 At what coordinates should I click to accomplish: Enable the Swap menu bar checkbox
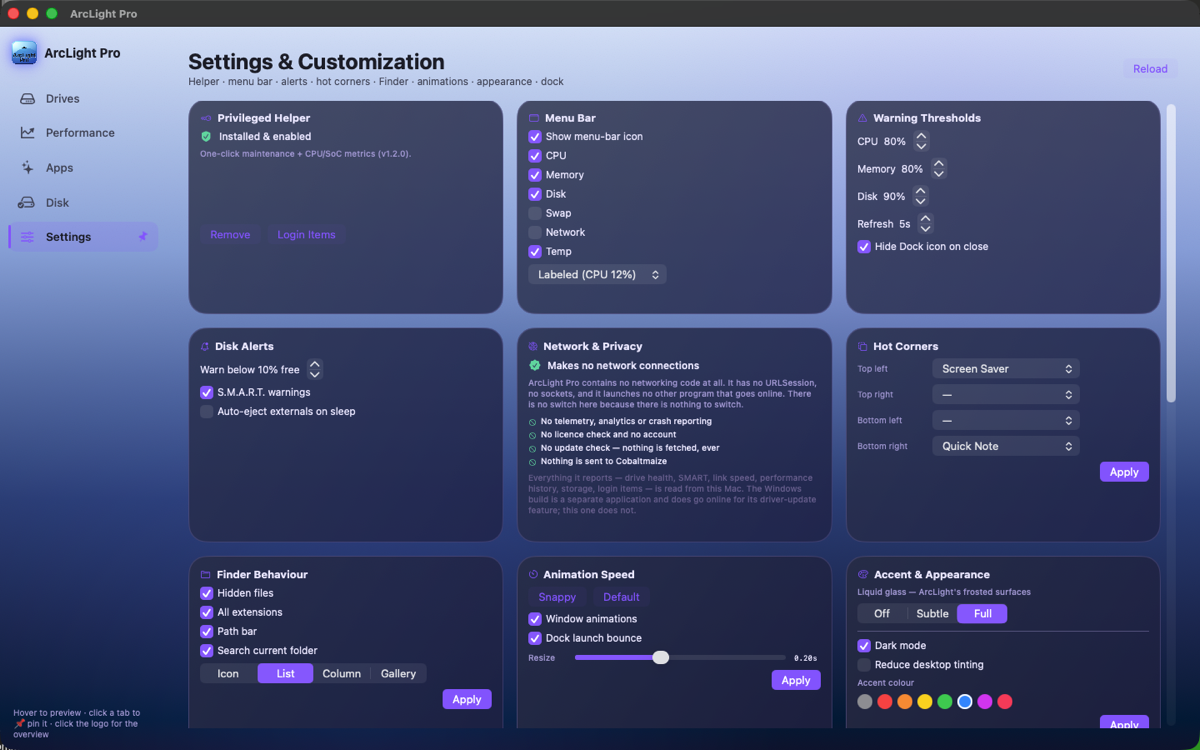[x=535, y=213]
